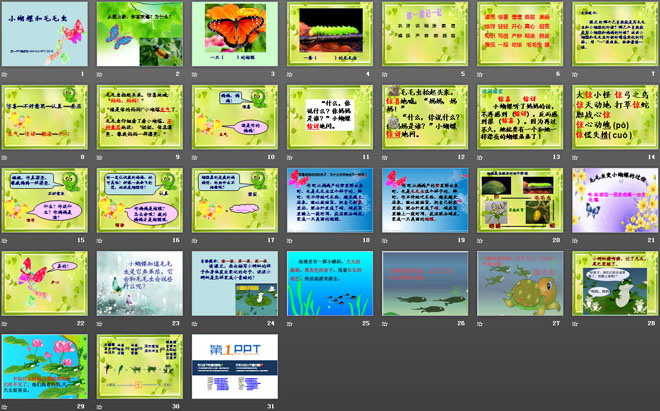Select slide 3 orange butterfly photo
This screenshot has width=660, height=411.
[x=235, y=34]
